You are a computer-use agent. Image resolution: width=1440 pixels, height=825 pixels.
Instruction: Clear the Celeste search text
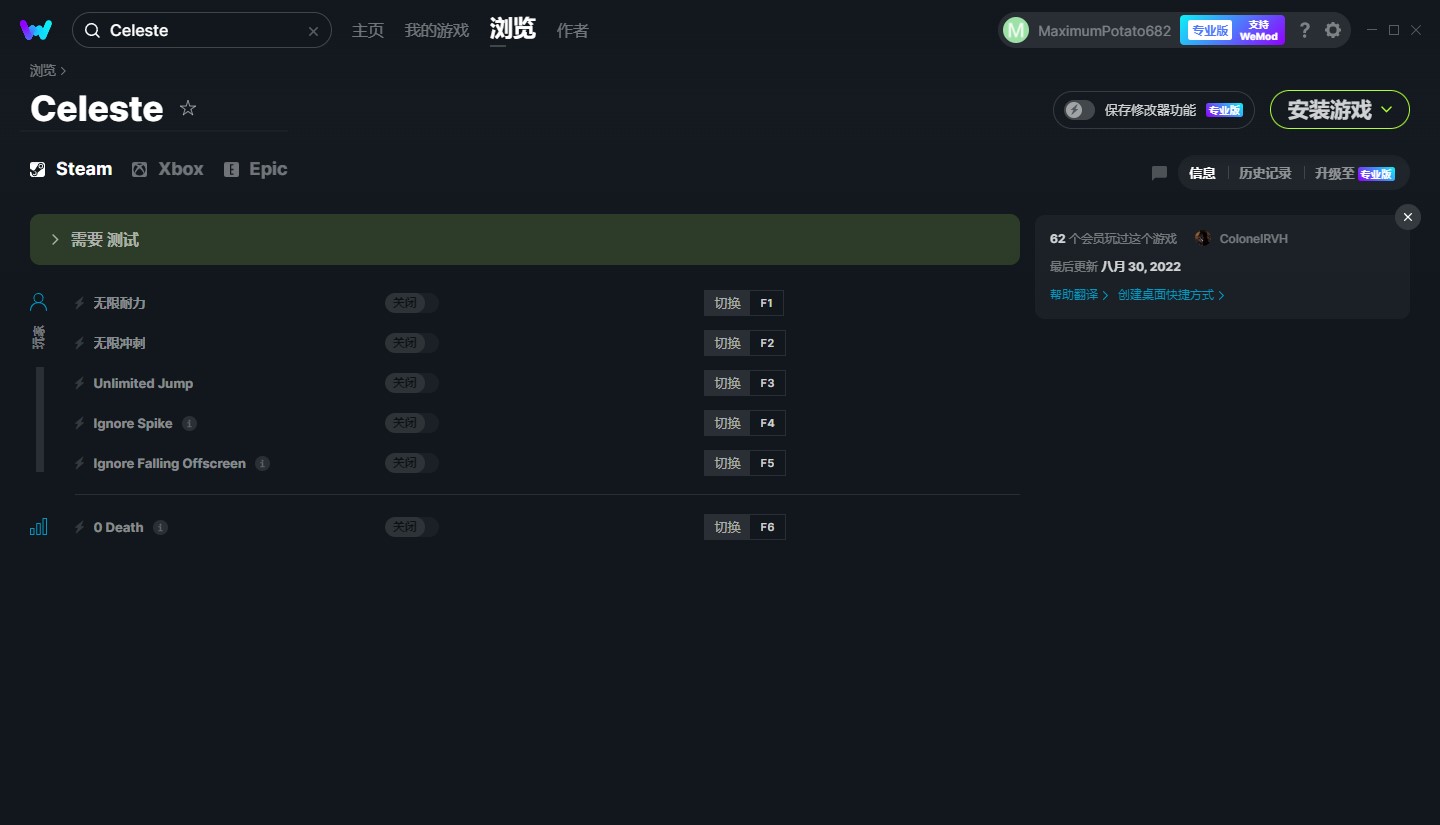(x=313, y=31)
